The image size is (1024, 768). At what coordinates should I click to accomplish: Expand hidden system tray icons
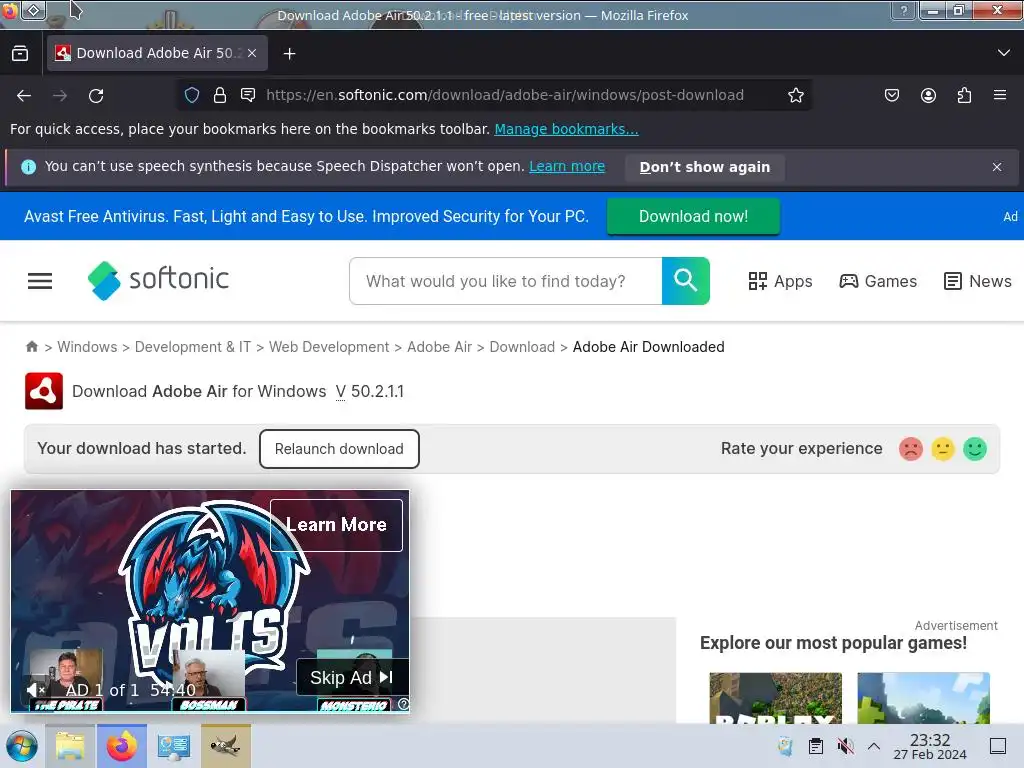point(874,746)
